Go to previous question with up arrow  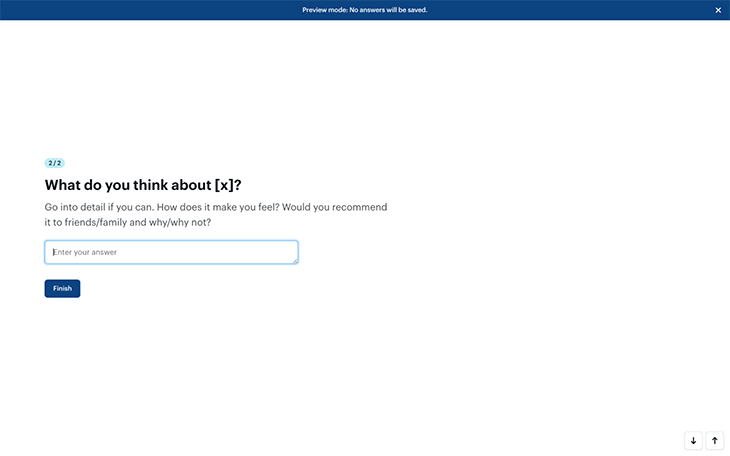(x=715, y=441)
